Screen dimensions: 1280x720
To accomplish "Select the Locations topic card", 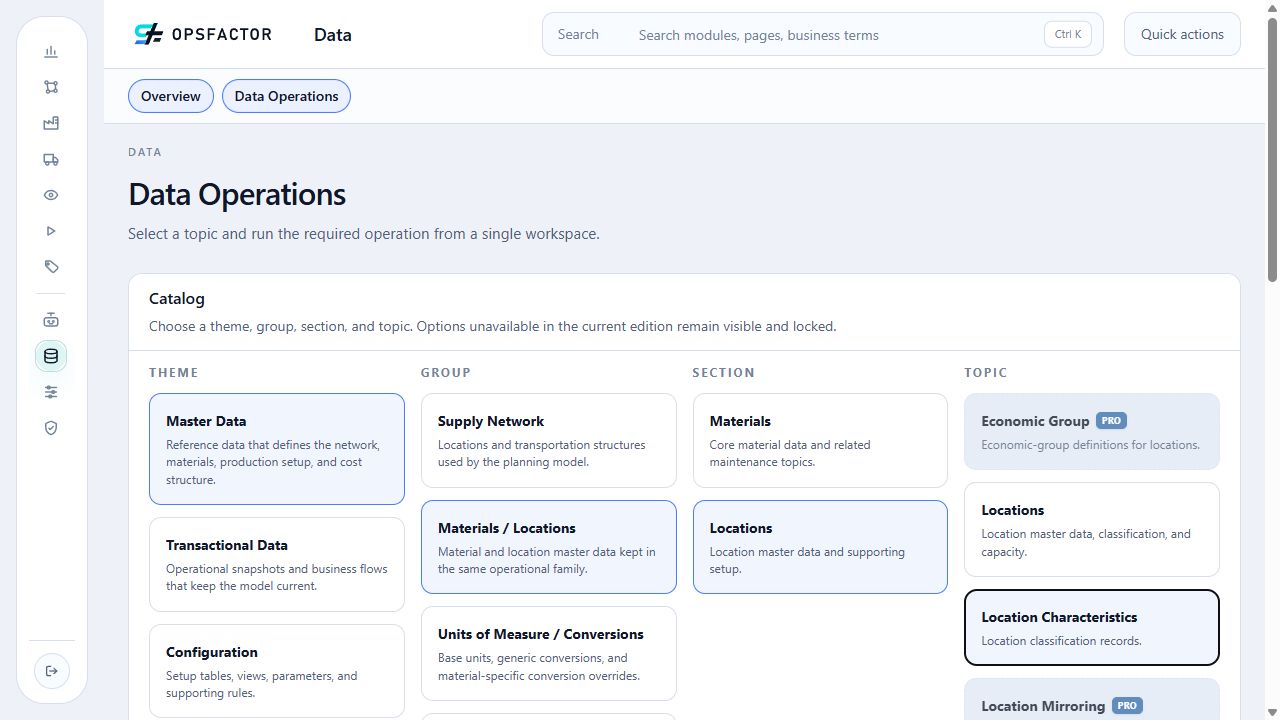I will coord(1092,530).
